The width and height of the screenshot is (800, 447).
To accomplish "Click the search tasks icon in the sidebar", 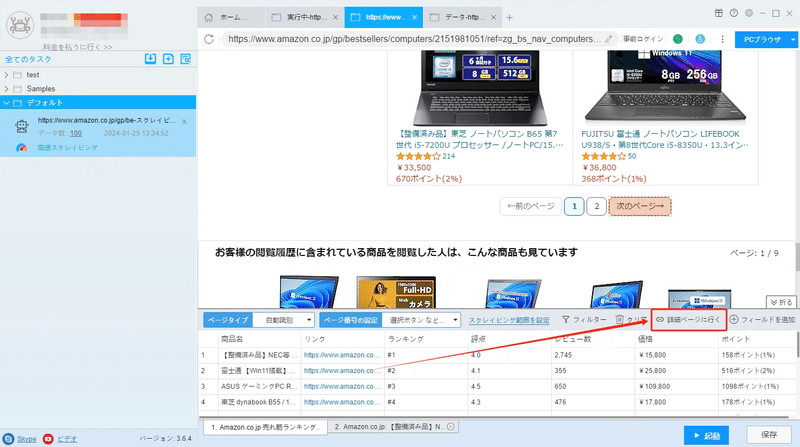I will click(x=186, y=59).
